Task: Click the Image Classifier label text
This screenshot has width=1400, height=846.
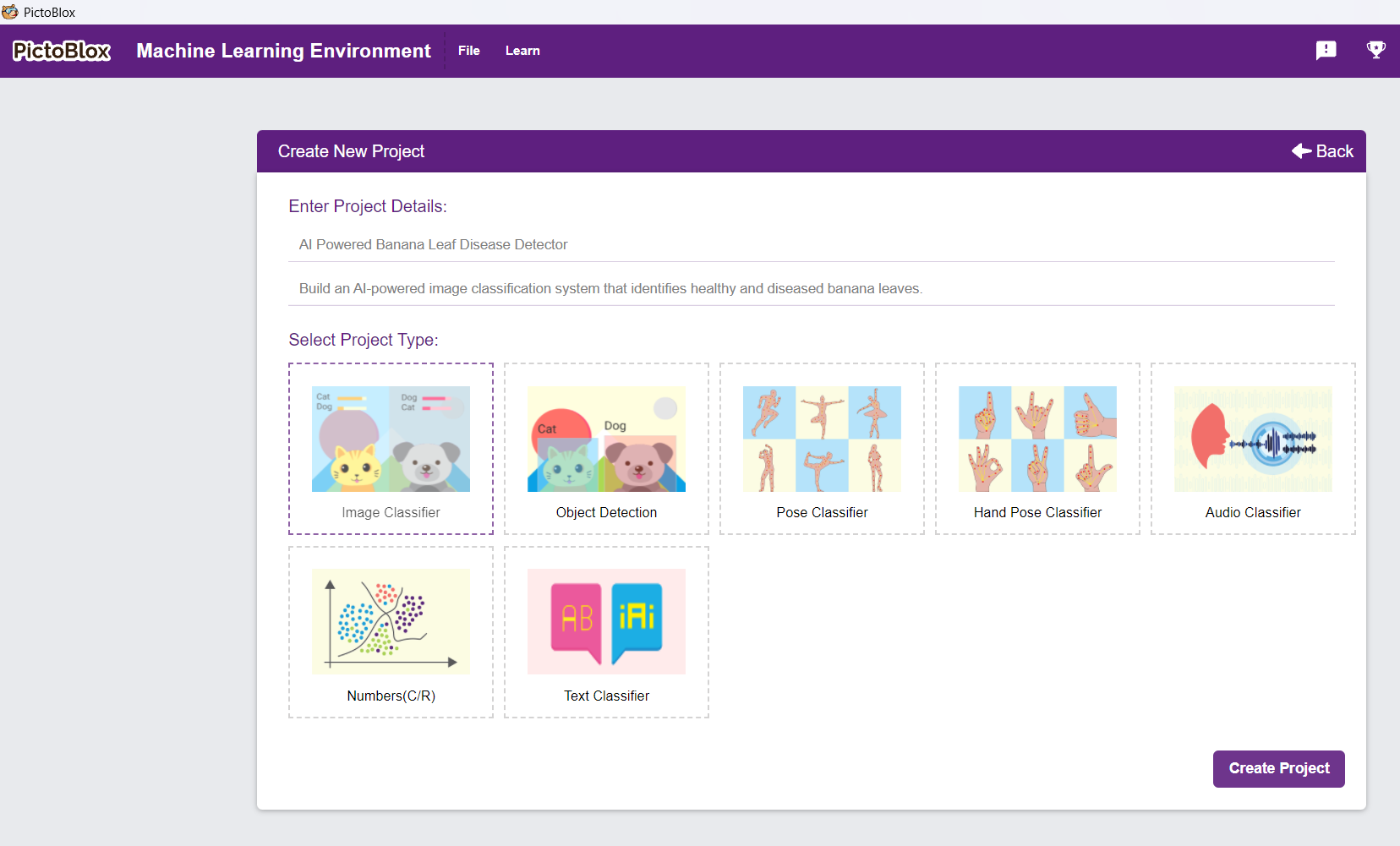Action: pyautogui.click(x=391, y=512)
